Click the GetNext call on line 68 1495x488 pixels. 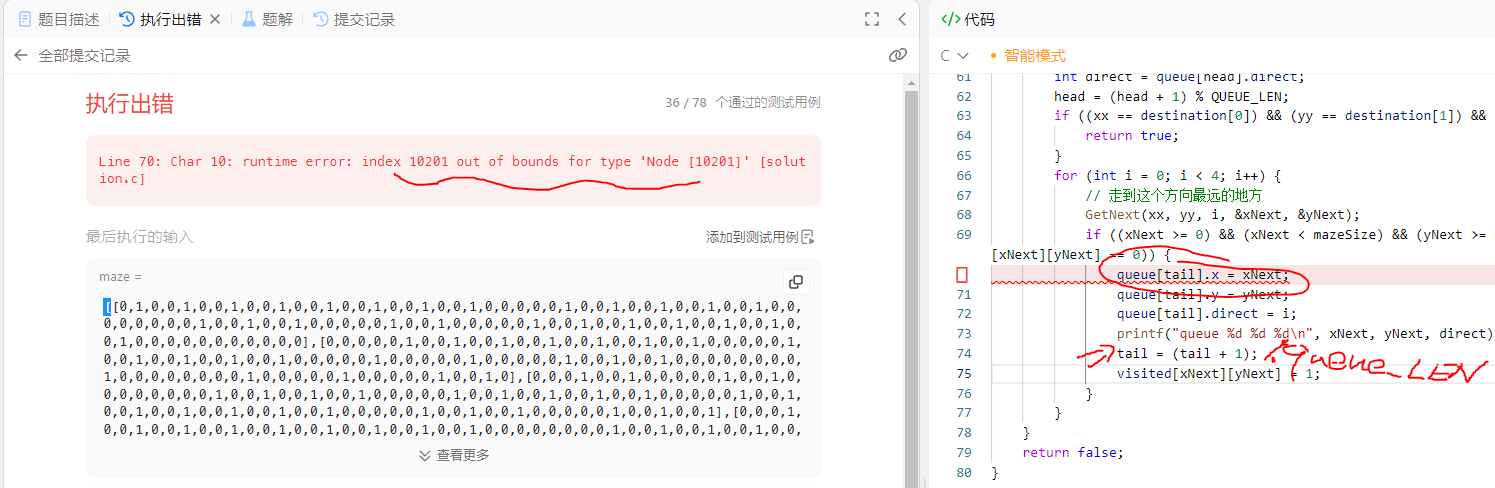click(1223, 214)
